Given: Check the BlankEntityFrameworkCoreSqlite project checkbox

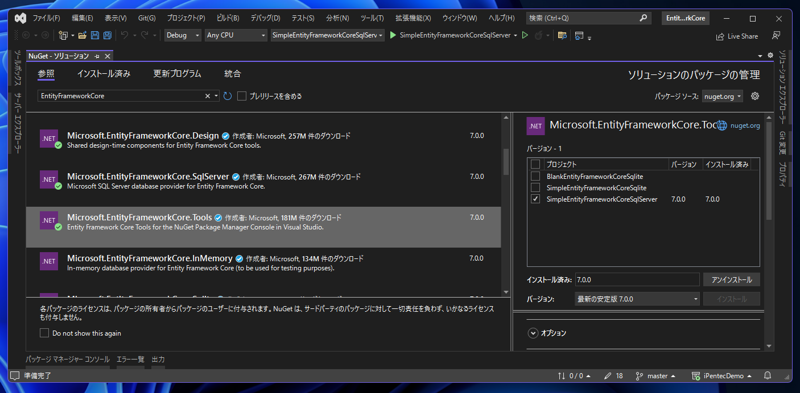Looking at the screenshot, I should pyautogui.click(x=535, y=176).
